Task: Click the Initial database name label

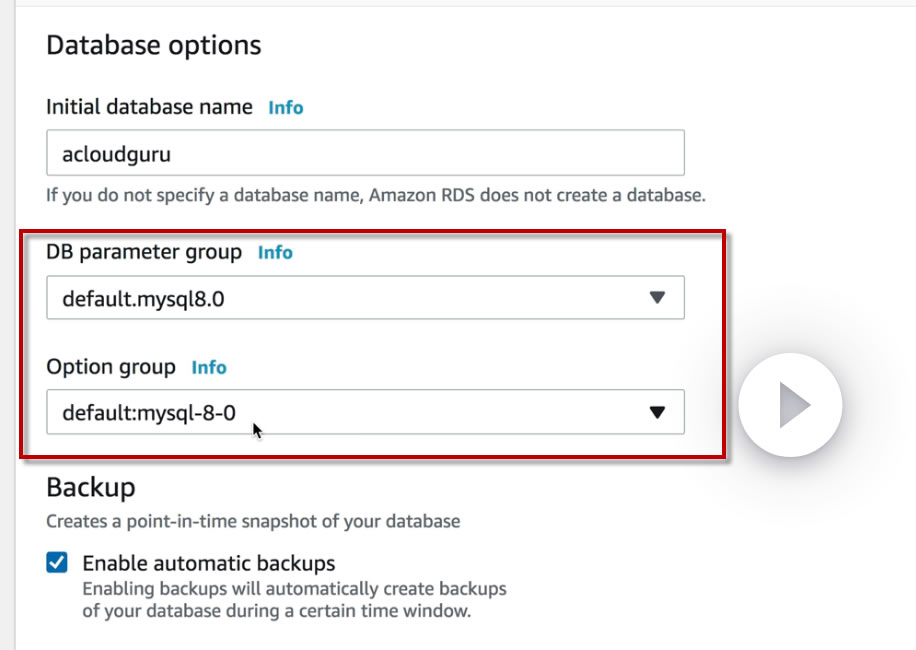Action: click(x=149, y=107)
